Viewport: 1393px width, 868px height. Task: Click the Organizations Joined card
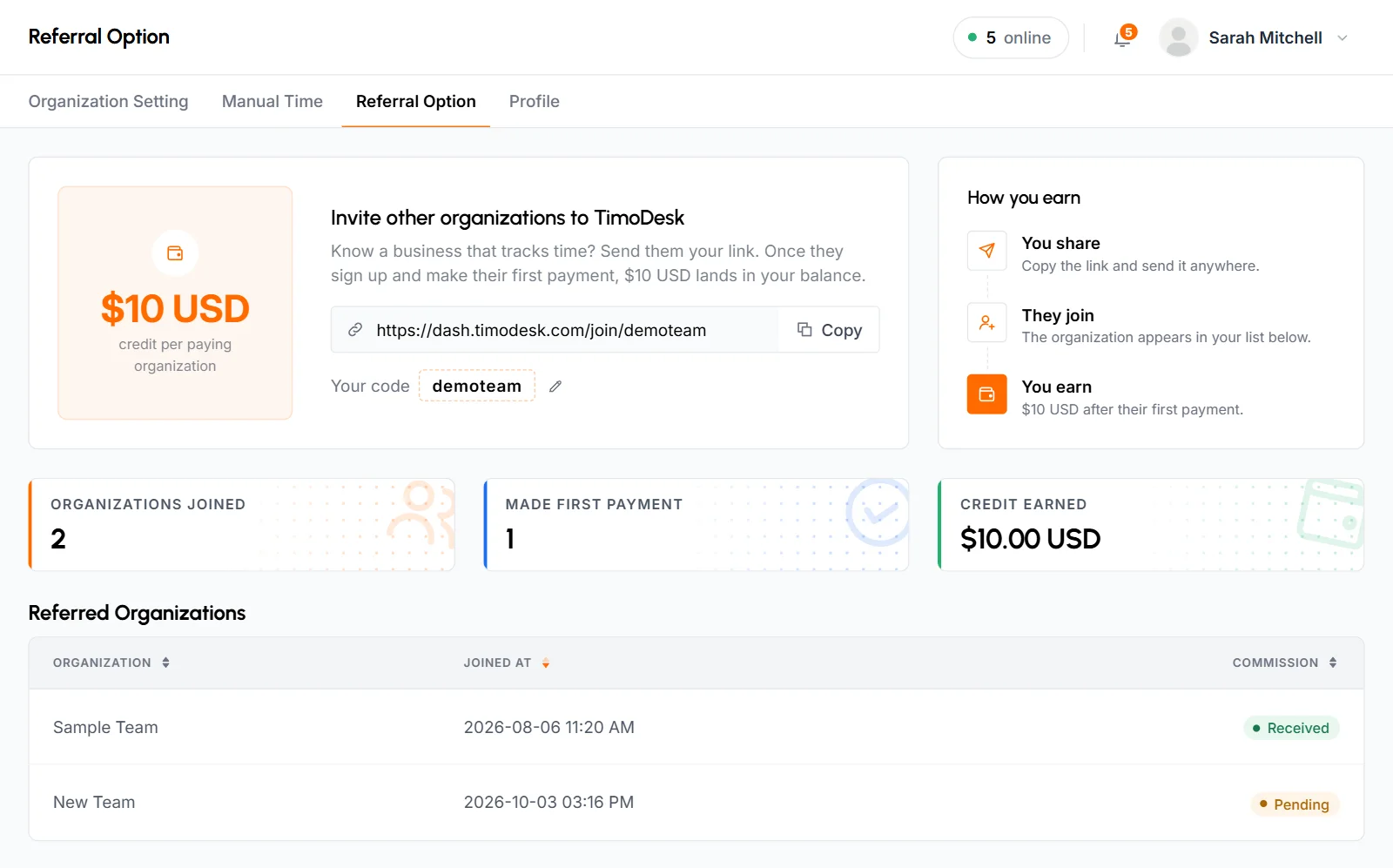(242, 525)
